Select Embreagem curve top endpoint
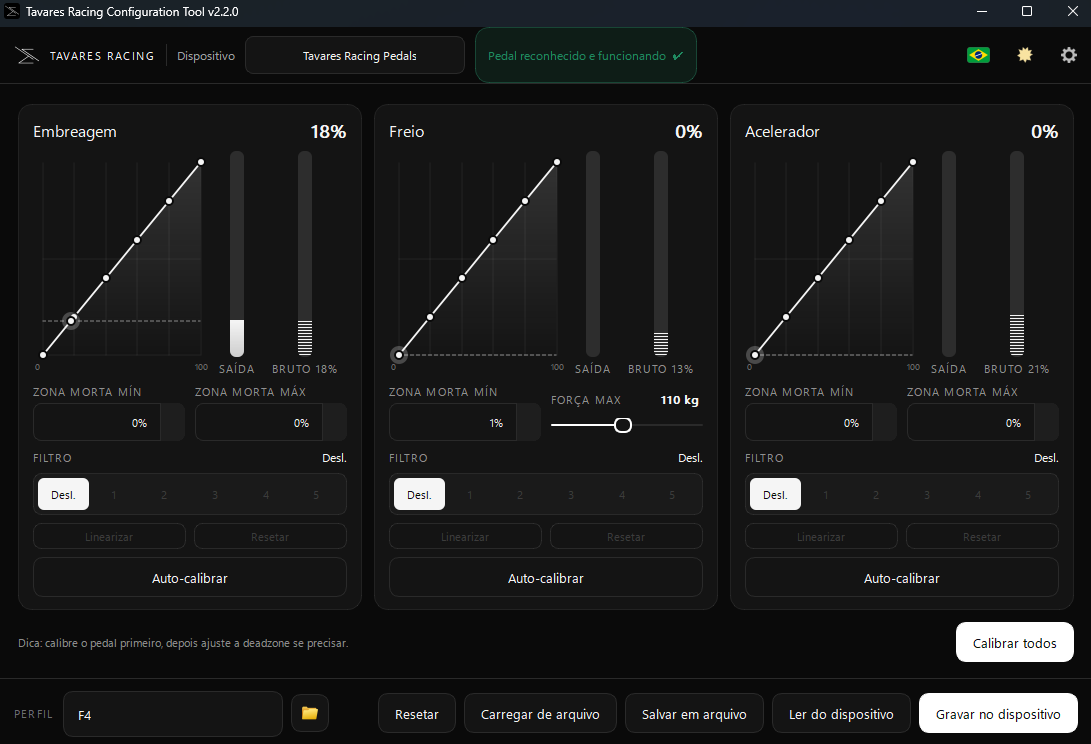This screenshot has height=744, width=1091. (201, 162)
